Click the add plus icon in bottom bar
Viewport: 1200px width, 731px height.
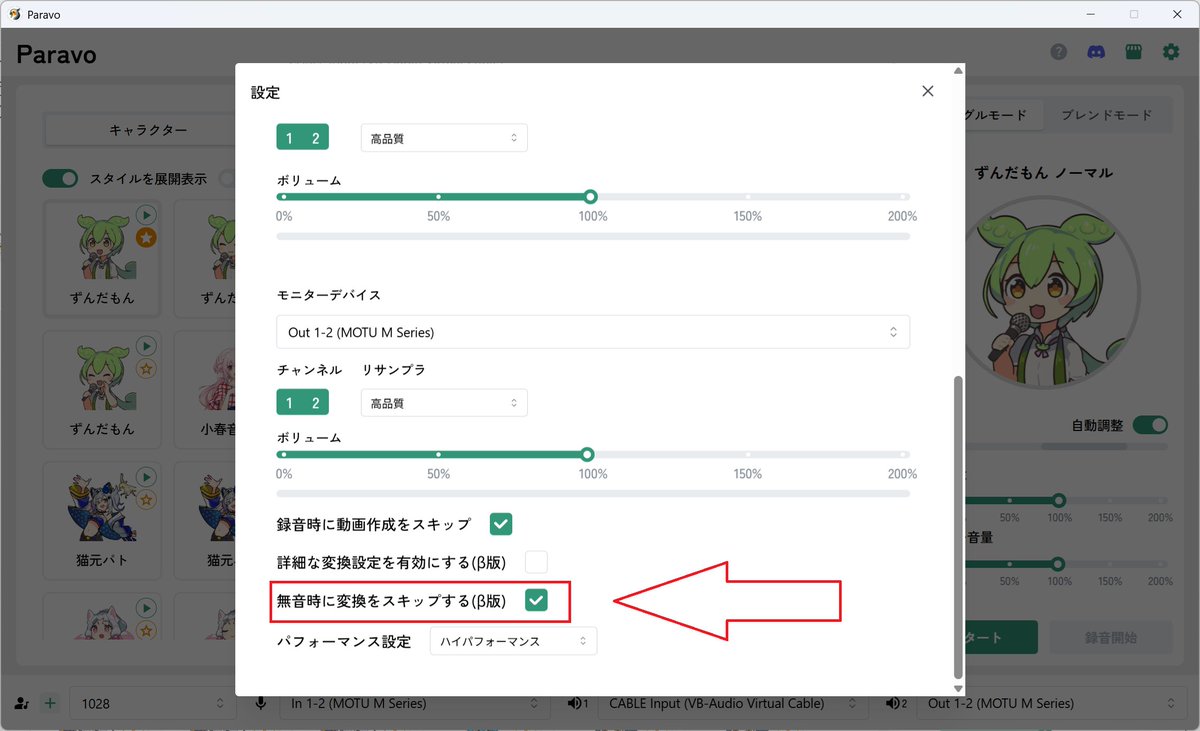[x=50, y=703]
